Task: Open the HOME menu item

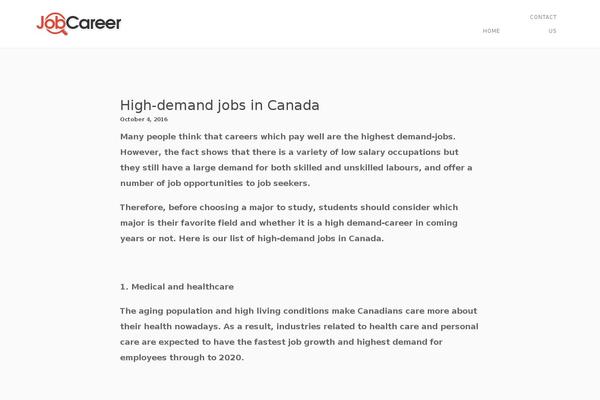Action: 491,31
